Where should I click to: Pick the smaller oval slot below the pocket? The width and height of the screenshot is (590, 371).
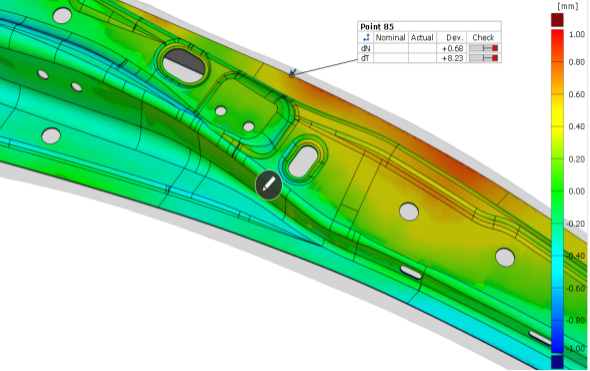(x=304, y=162)
